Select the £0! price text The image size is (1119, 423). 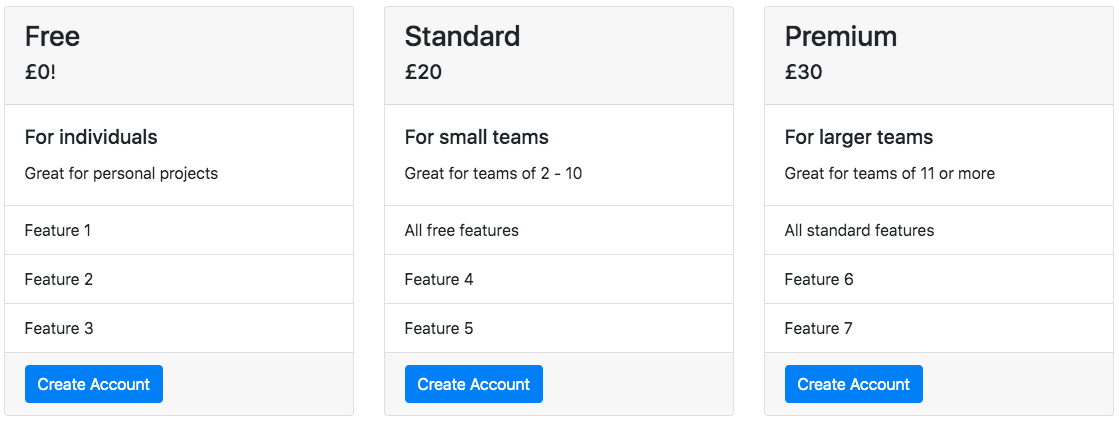(x=40, y=72)
